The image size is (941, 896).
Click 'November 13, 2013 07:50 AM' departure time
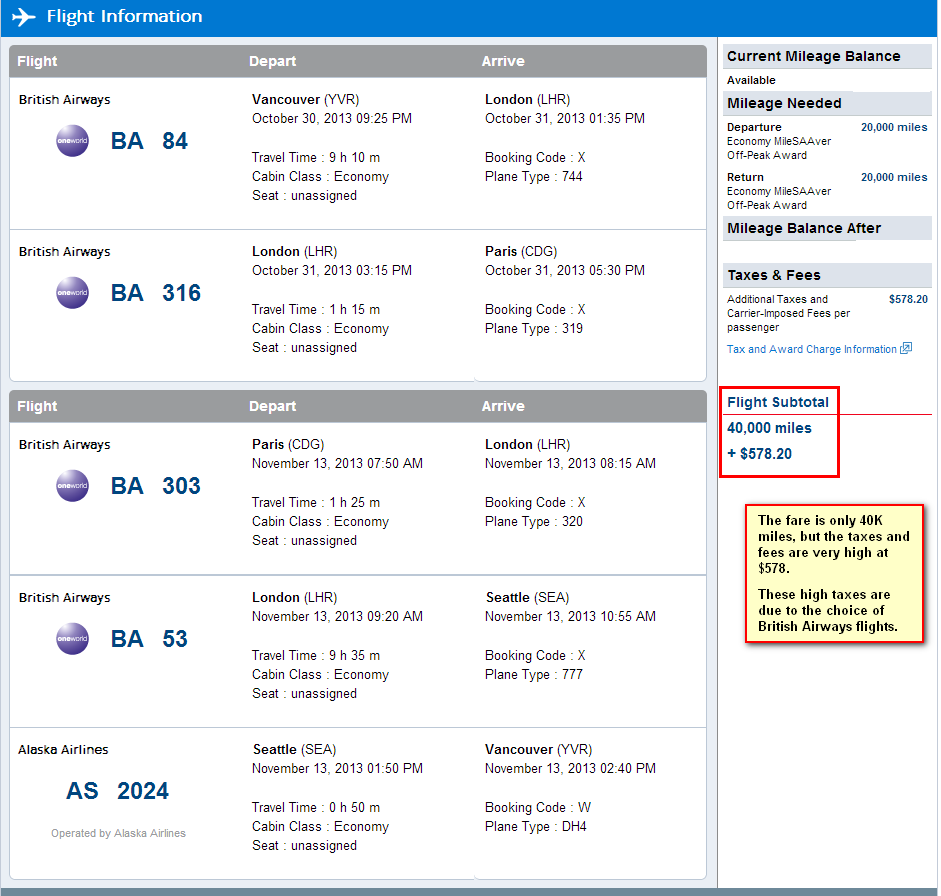point(337,464)
